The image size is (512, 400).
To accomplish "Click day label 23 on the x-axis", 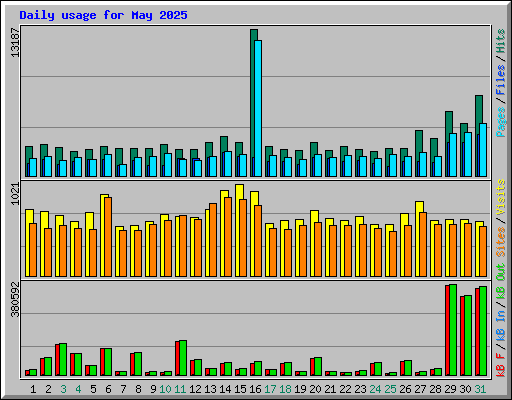I will tap(360, 389).
